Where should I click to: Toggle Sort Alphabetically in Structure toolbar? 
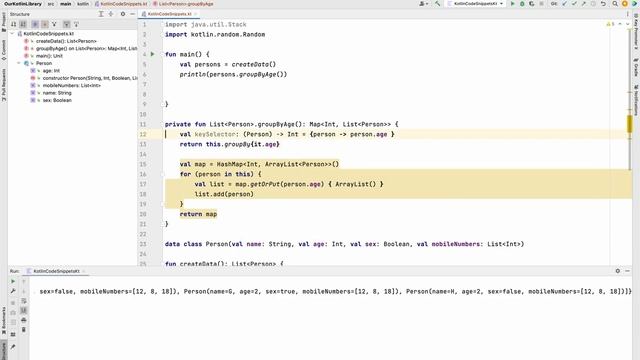pyautogui.click(x=23, y=24)
